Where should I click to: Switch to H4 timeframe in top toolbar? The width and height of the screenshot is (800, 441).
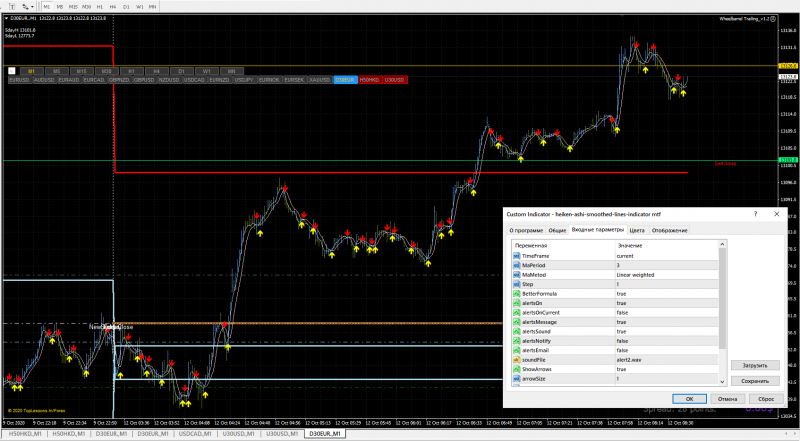pyautogui.click(x=113, y=7)
